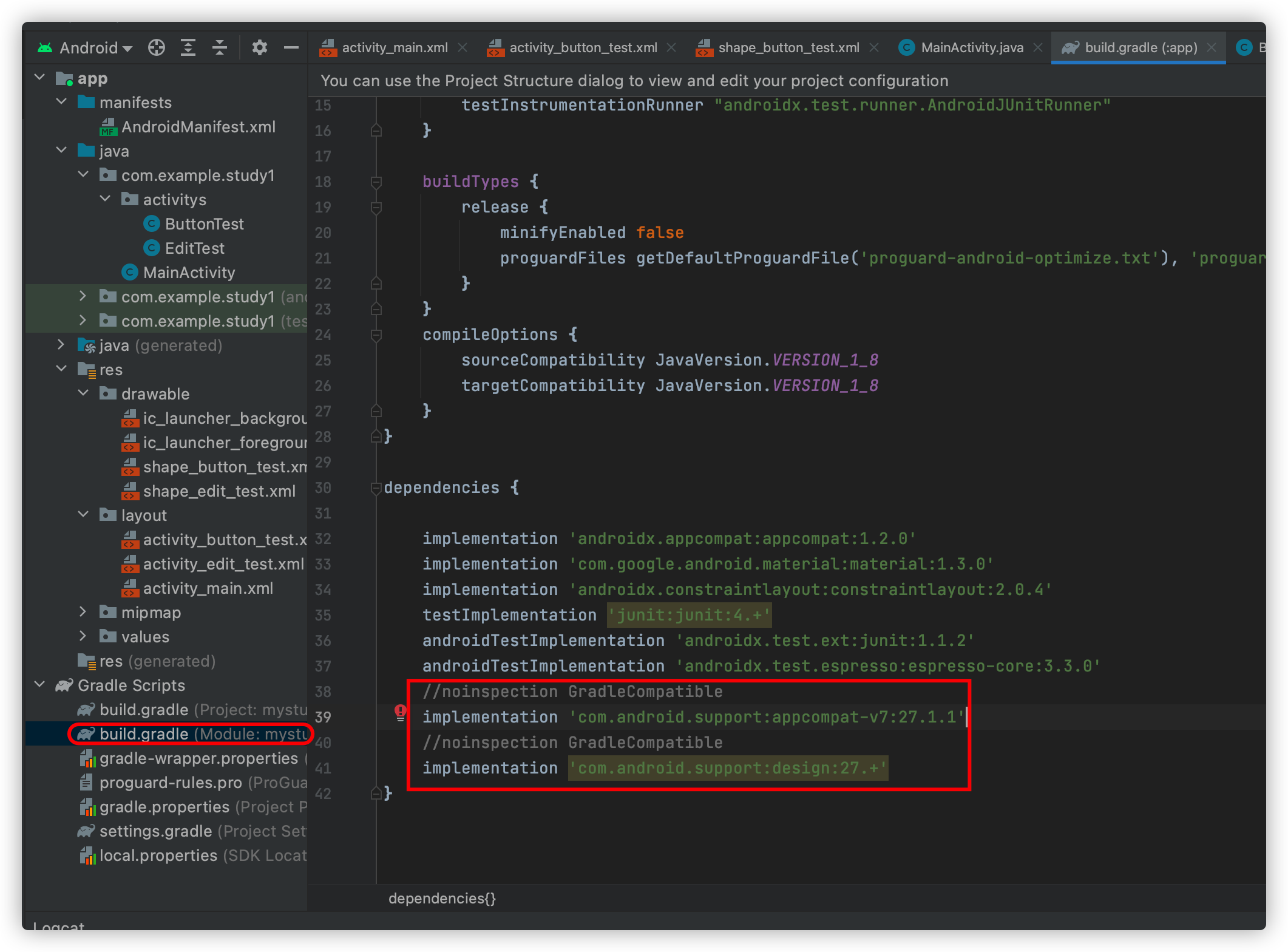Click the error bulb icon on line 39
Viewport: 1288px width, 952px height.
click(x=401, y=713)
